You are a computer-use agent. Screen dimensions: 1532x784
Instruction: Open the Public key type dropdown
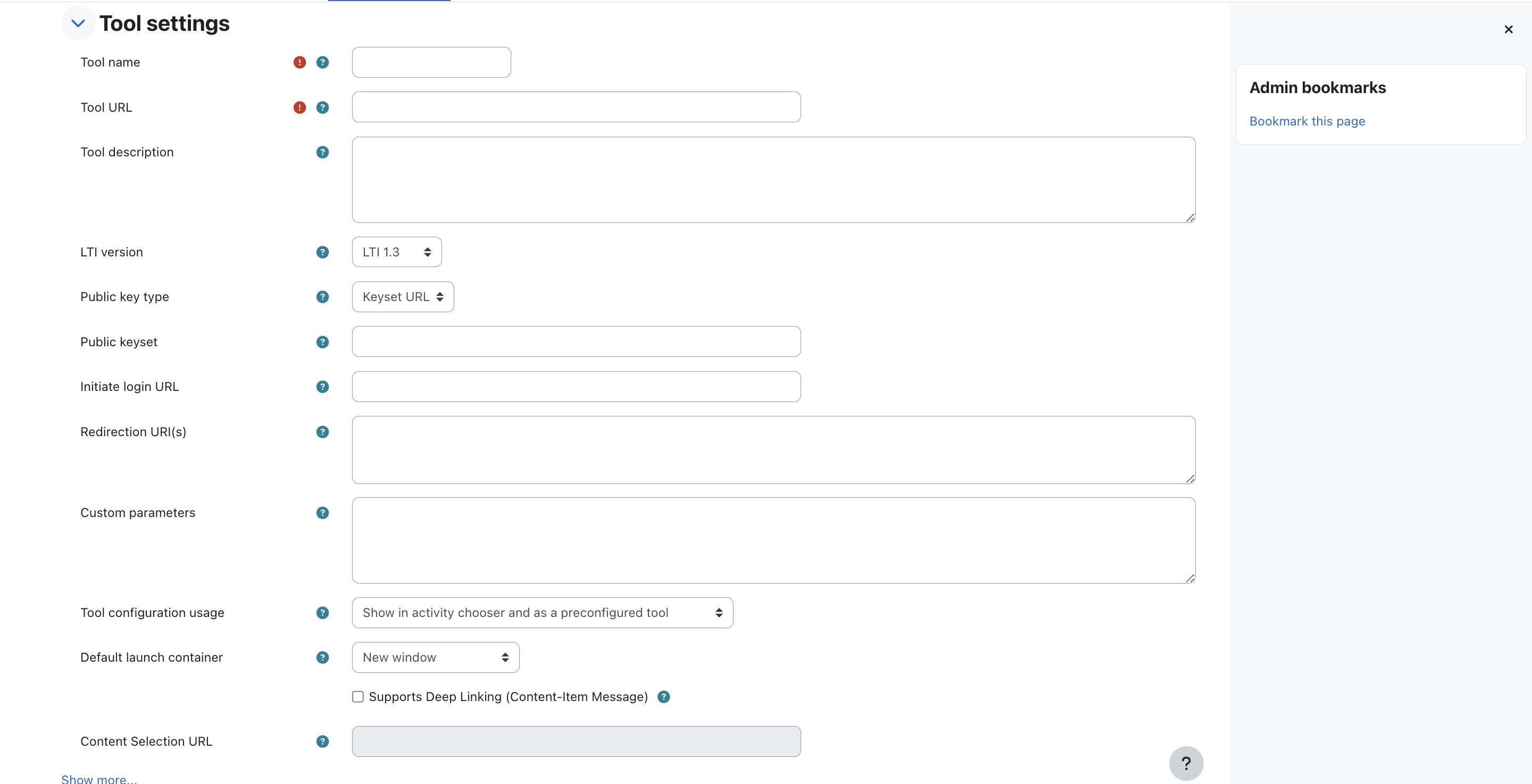(x=403, y=297)
